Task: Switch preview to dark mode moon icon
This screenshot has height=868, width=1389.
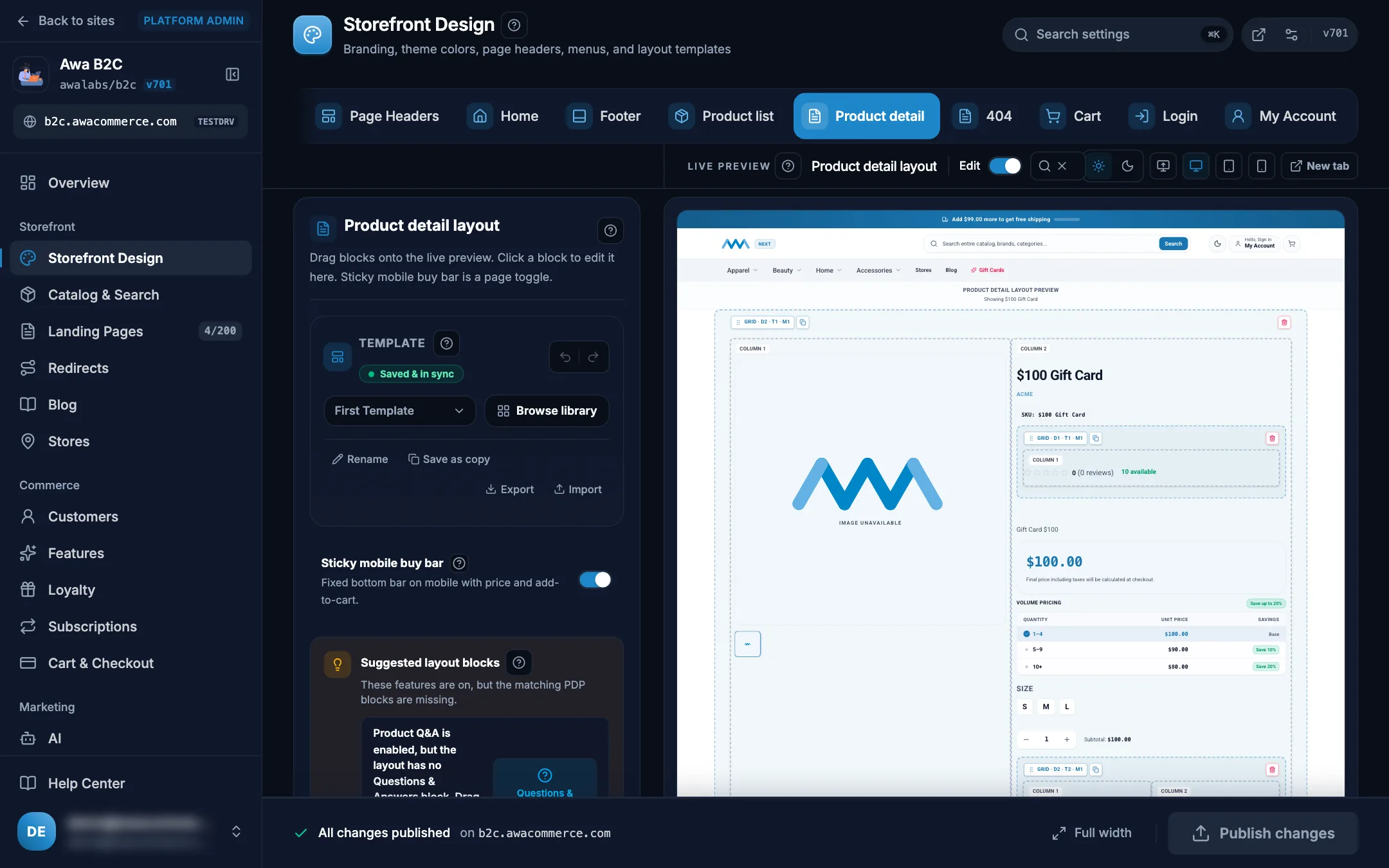Action: pyautogui.click(x=1127, y=166)
